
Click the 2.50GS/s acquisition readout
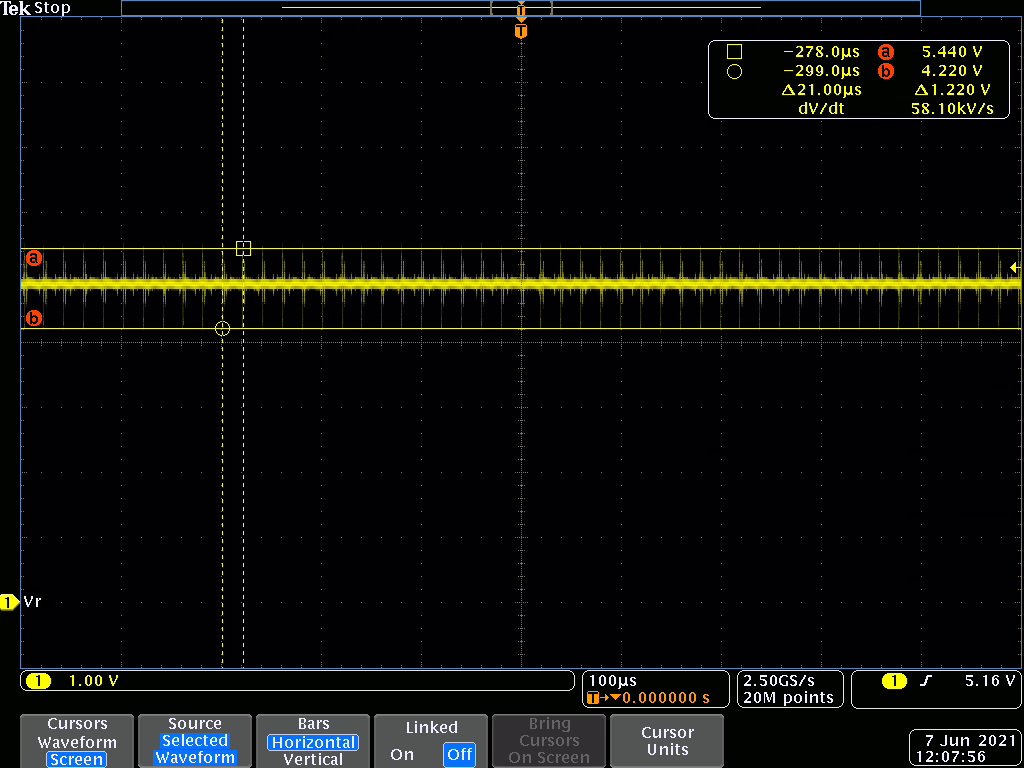click(789, 689)
